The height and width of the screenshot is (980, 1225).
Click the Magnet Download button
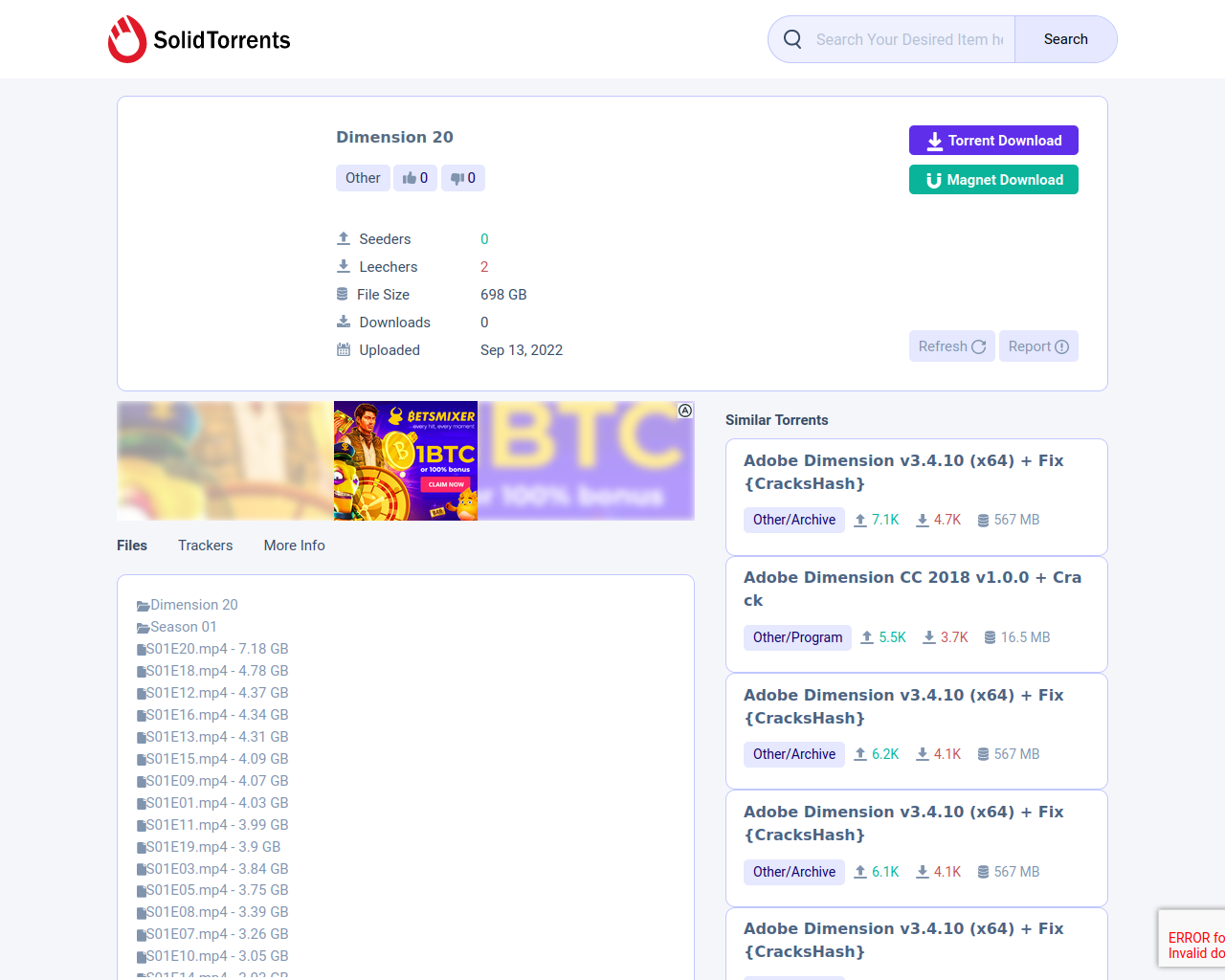993,180
